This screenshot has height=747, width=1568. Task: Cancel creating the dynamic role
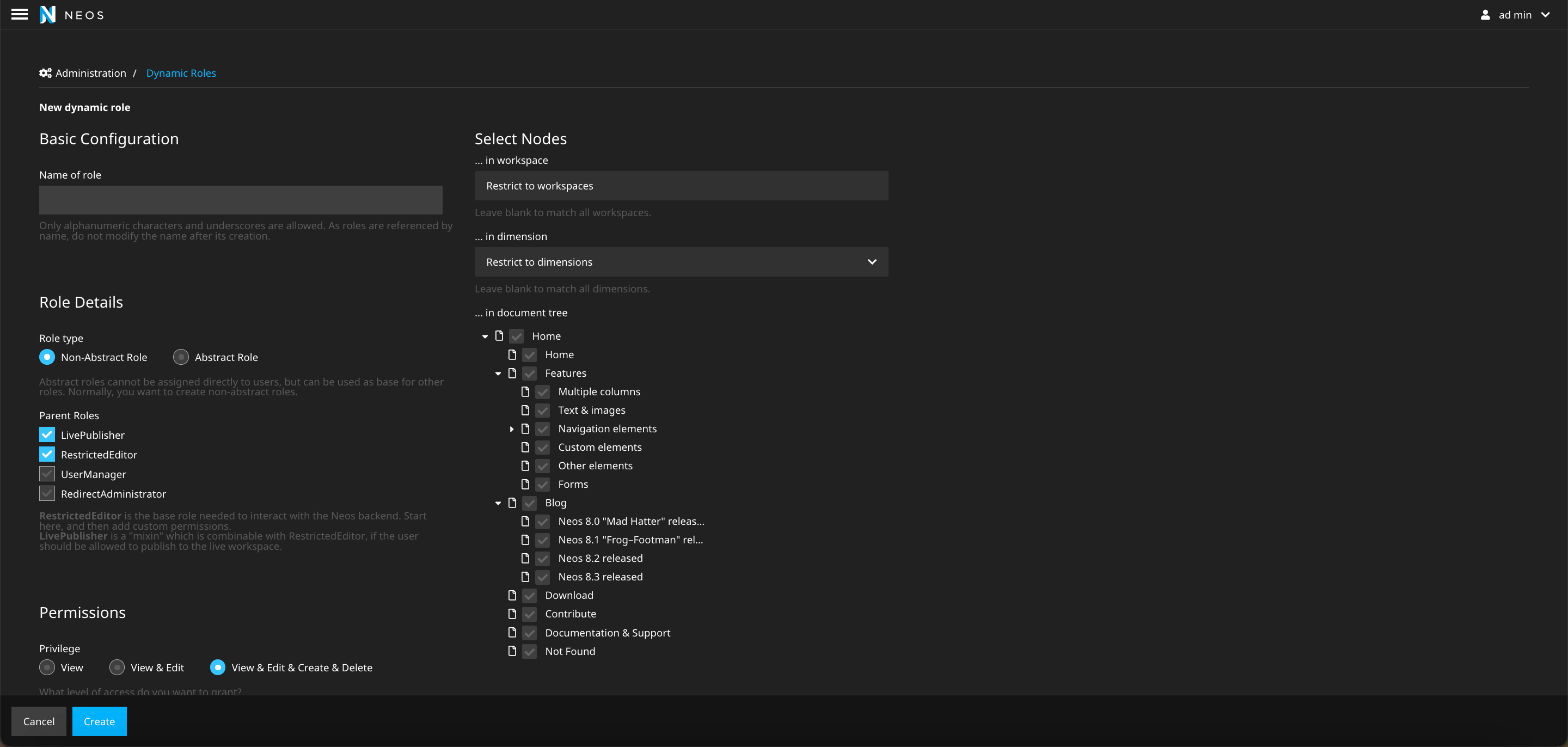tap(39, 721)
